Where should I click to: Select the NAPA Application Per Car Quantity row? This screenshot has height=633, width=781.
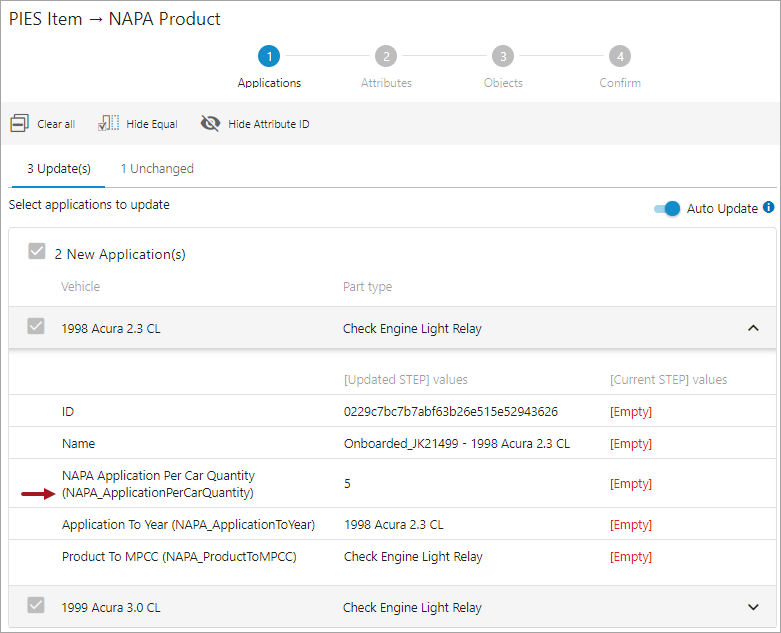coord(392,484)
